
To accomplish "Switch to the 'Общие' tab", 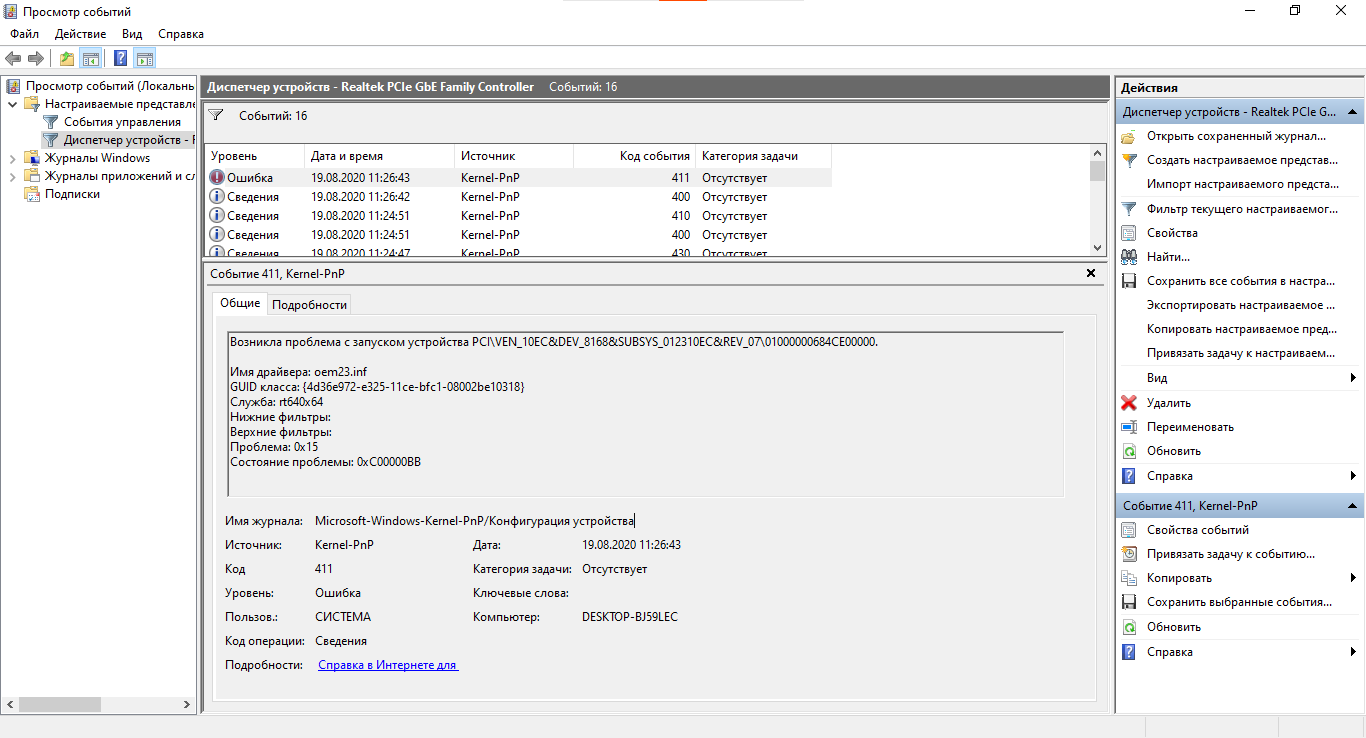I will coord(240,303).
